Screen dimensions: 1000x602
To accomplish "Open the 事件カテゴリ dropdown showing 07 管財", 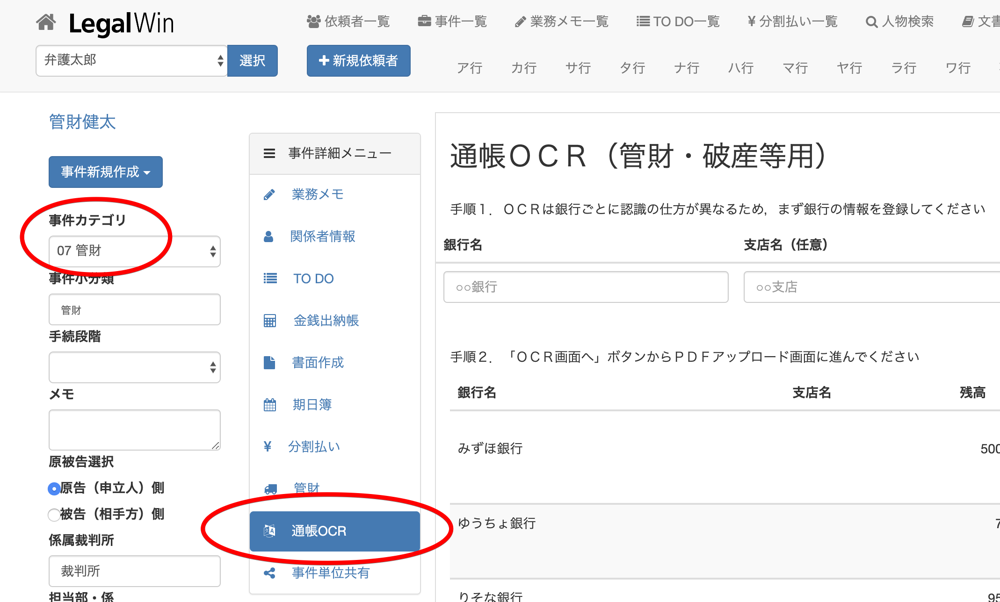I will pos(134,252).
